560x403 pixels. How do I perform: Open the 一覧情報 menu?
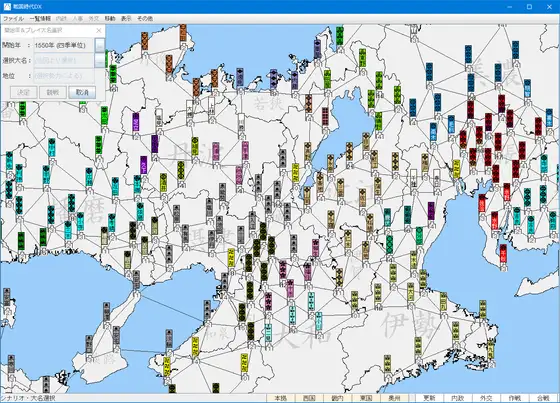[40, 19]
